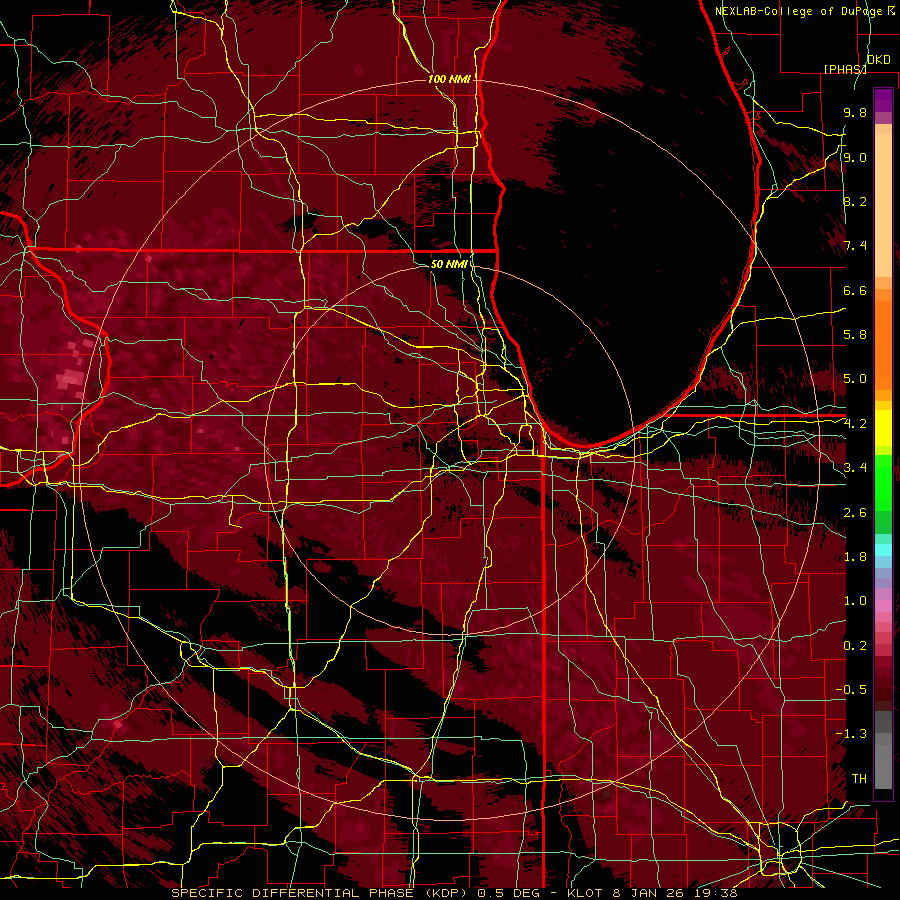Pick the gray colorbar segment near TH
The width and height of the screenshot is (900, 900).
(x=883, y=769)
